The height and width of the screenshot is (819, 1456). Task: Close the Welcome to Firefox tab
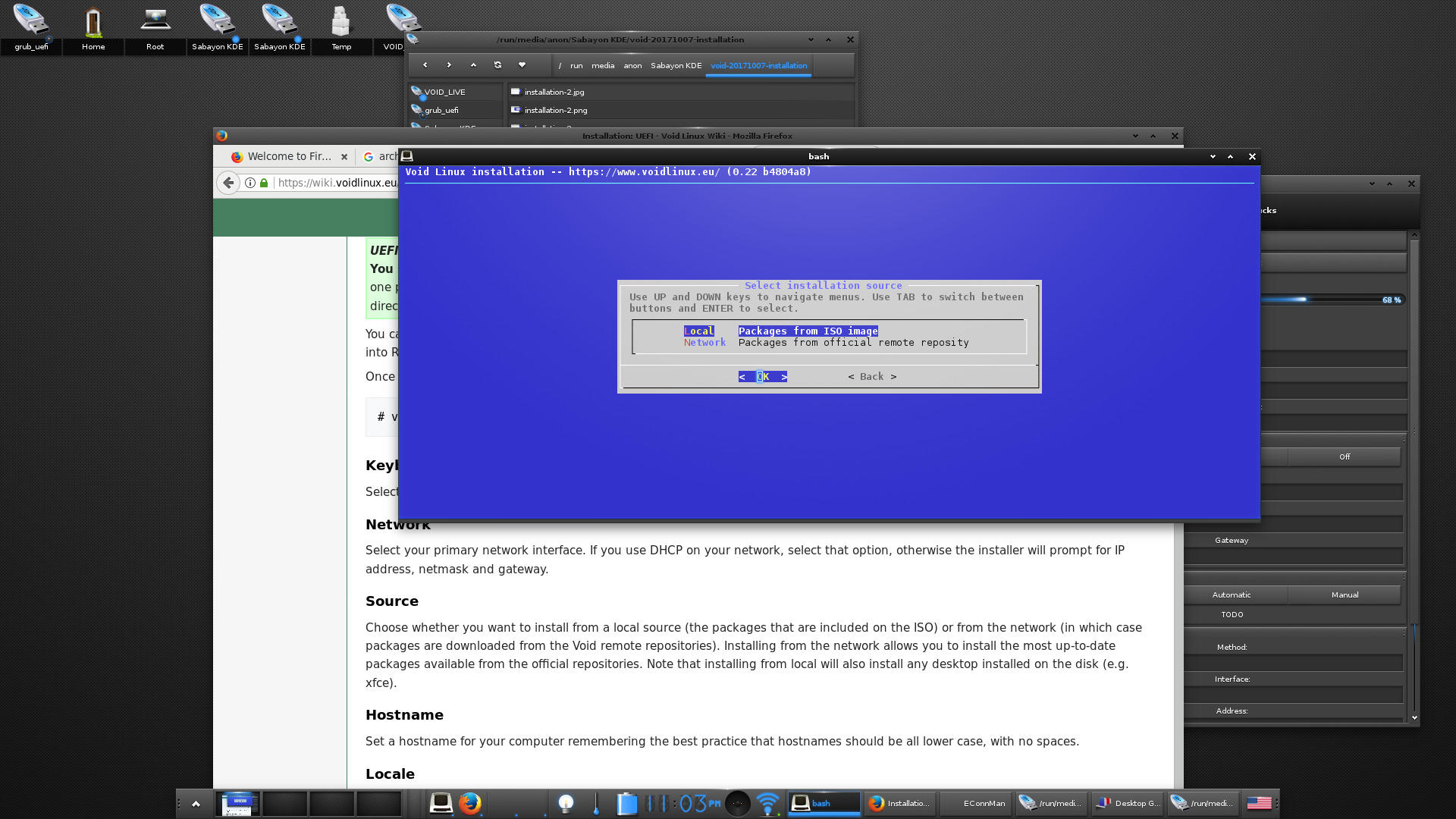click(344, 157)
